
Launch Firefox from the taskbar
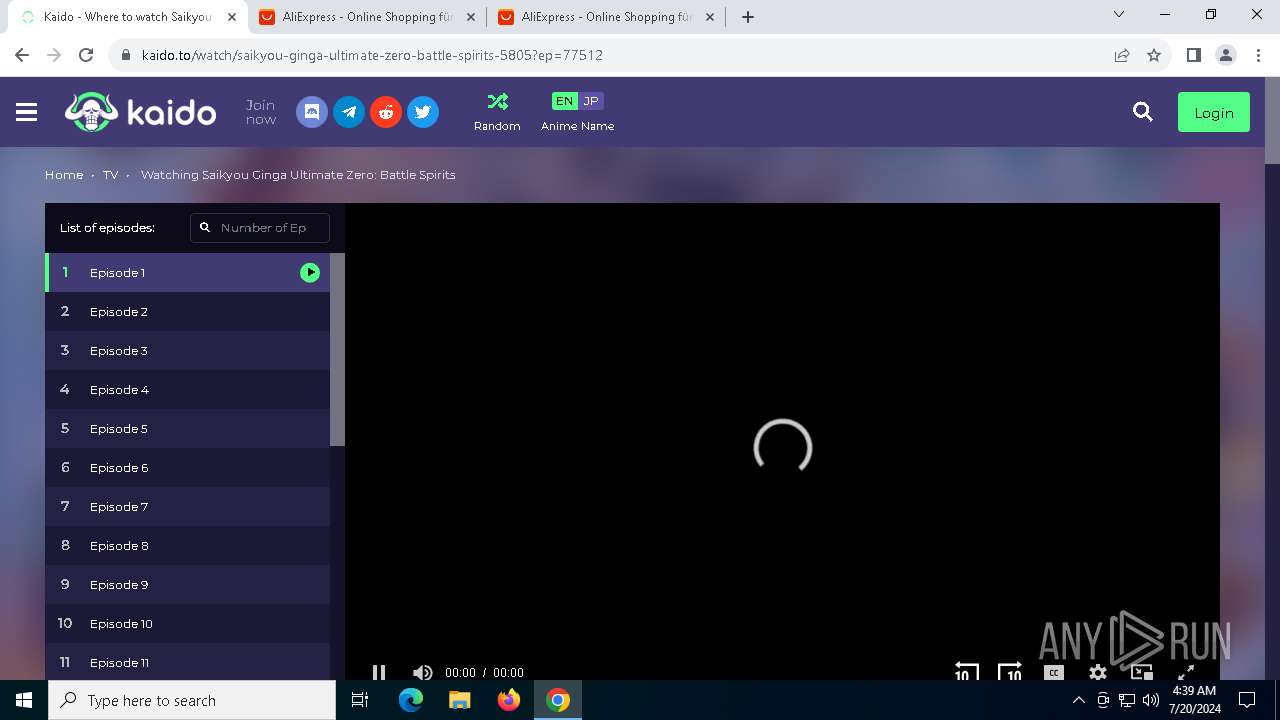tap(509, 700)
